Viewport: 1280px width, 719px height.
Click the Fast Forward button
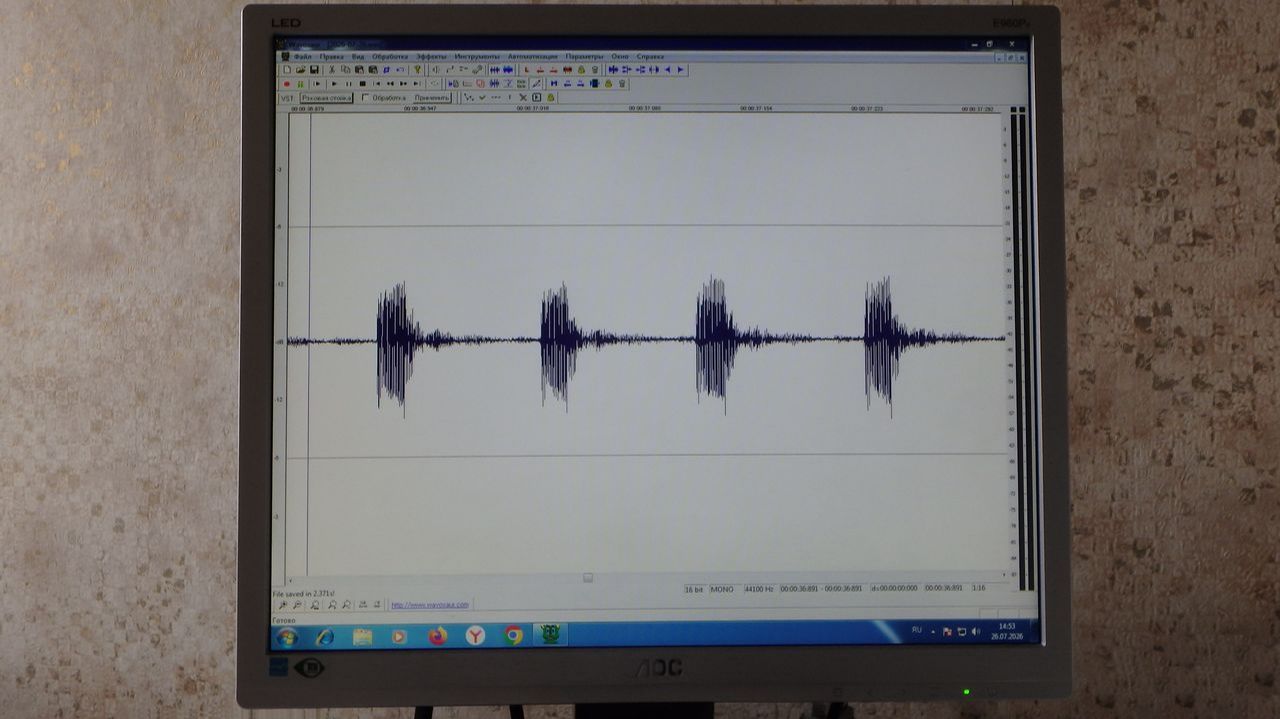point(403,84)
